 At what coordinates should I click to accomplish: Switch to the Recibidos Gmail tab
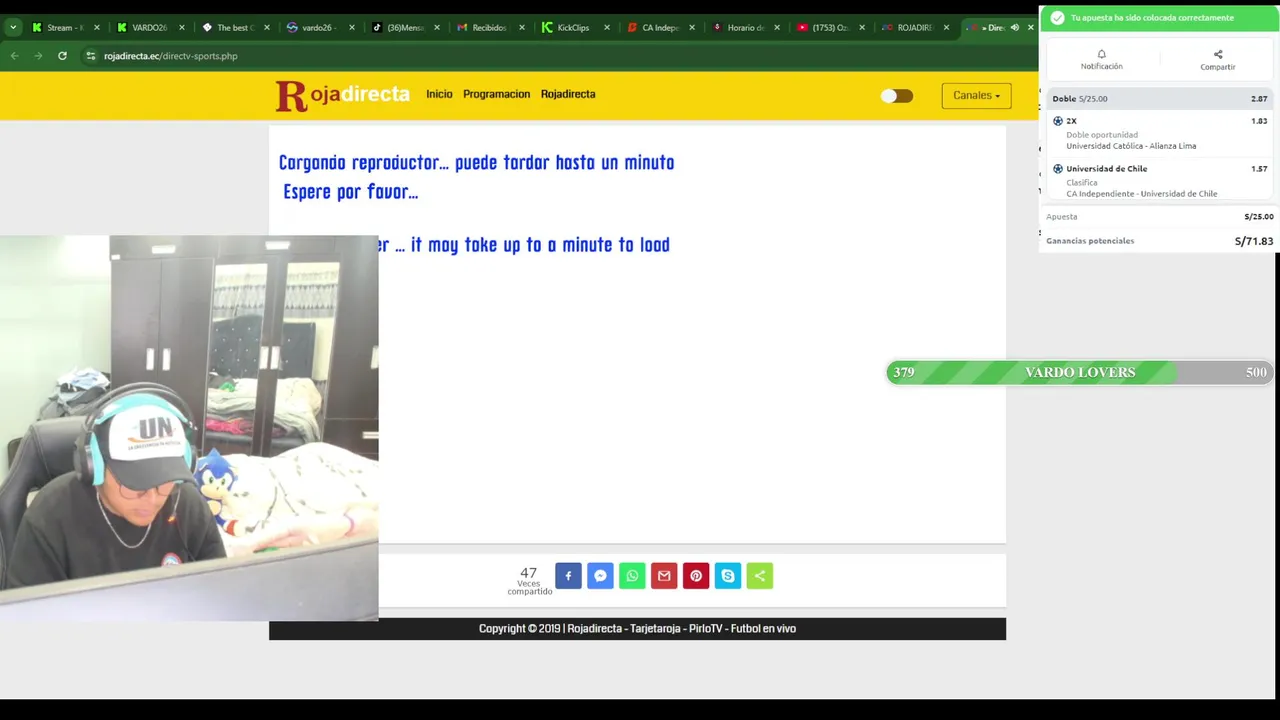[x=488, y=28]
